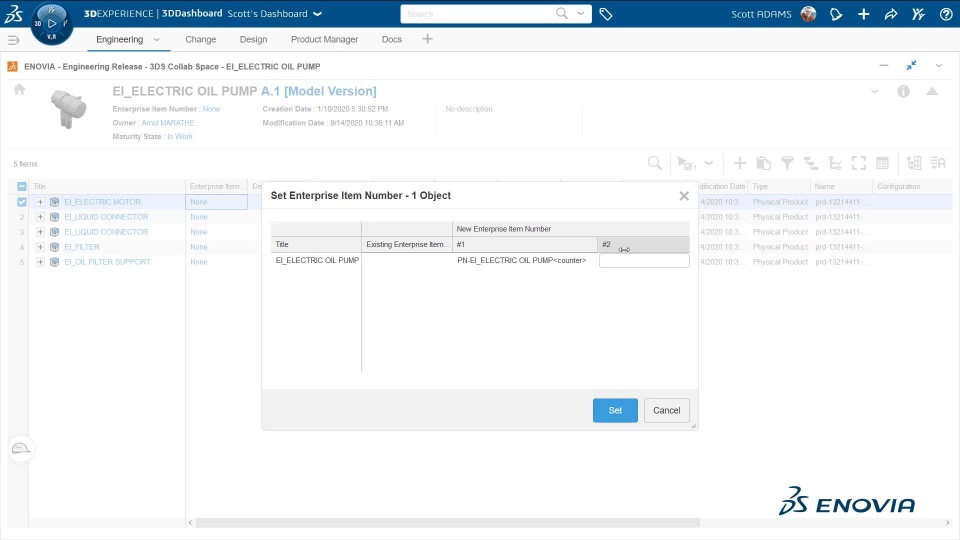Click the plus add icon in top bar
The image size is (960, 540).
[x=863, y=14]
